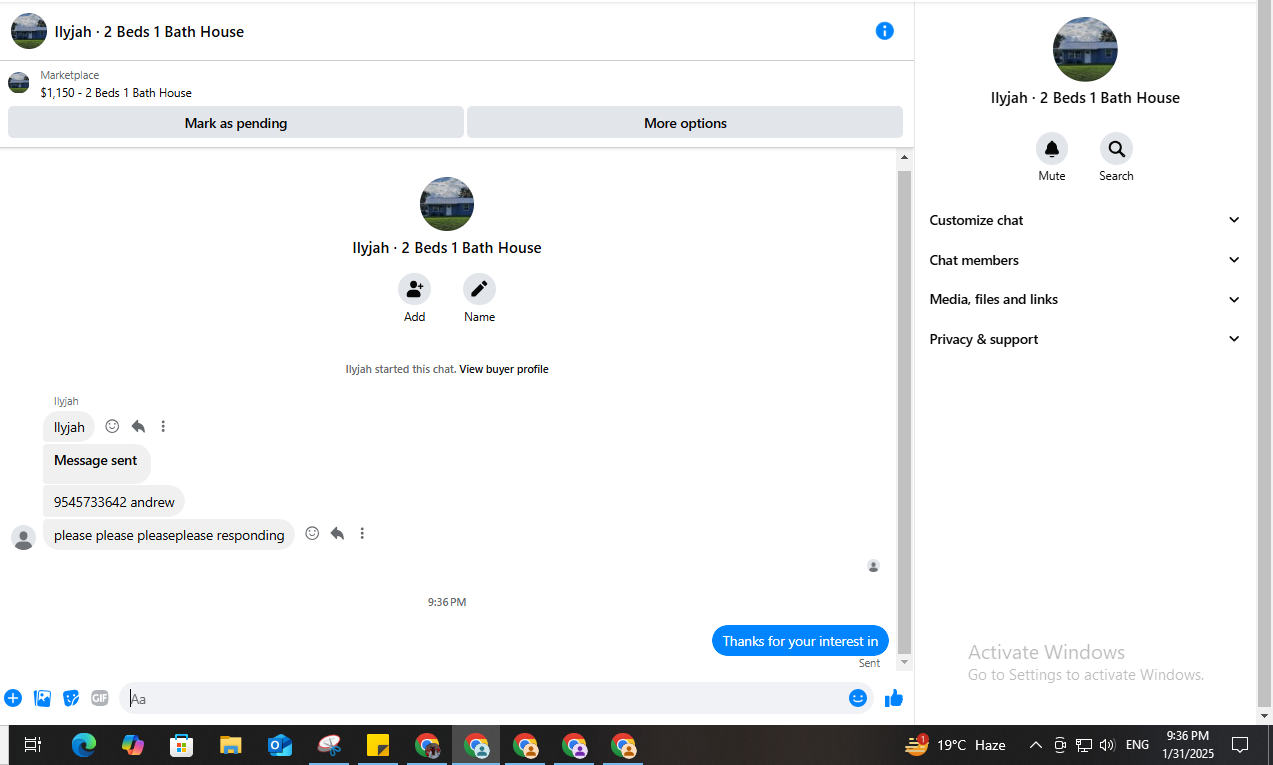
Task: Open taskbar clock showing 1/31/2025
Action: pyautogui.click(x=1187, y=745)
